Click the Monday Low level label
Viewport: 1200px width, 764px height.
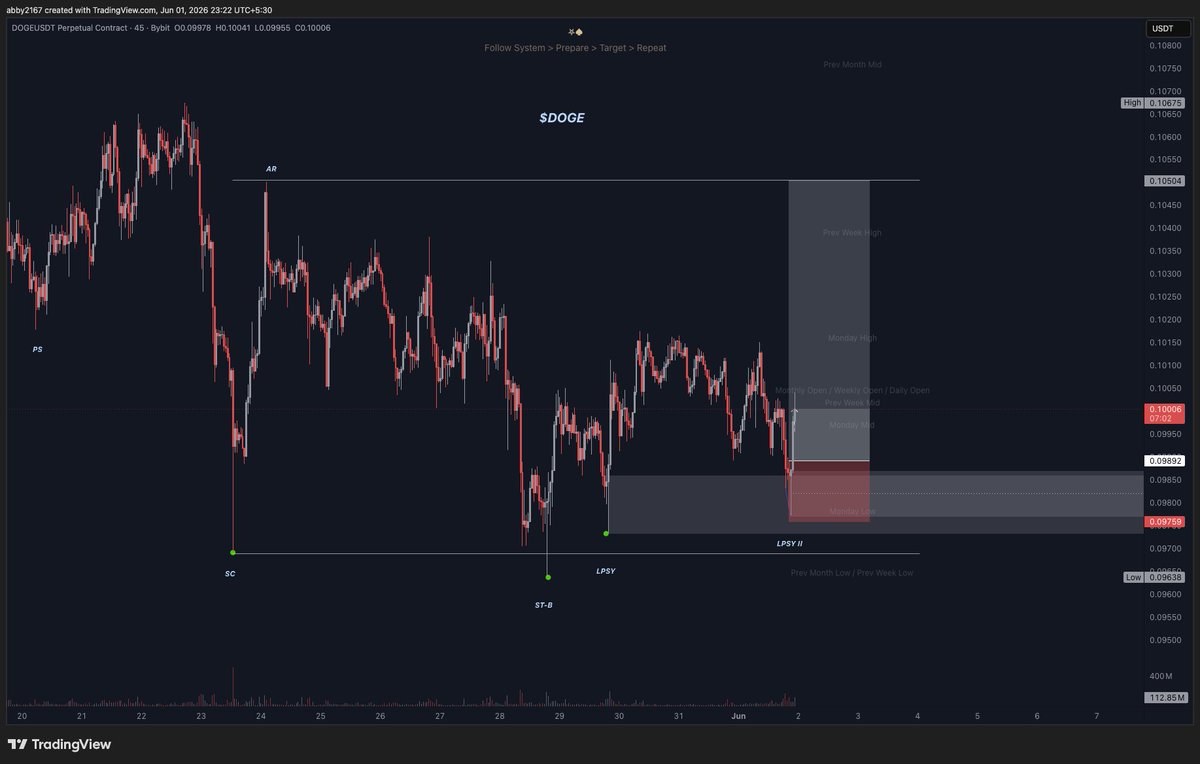(852, 512)
